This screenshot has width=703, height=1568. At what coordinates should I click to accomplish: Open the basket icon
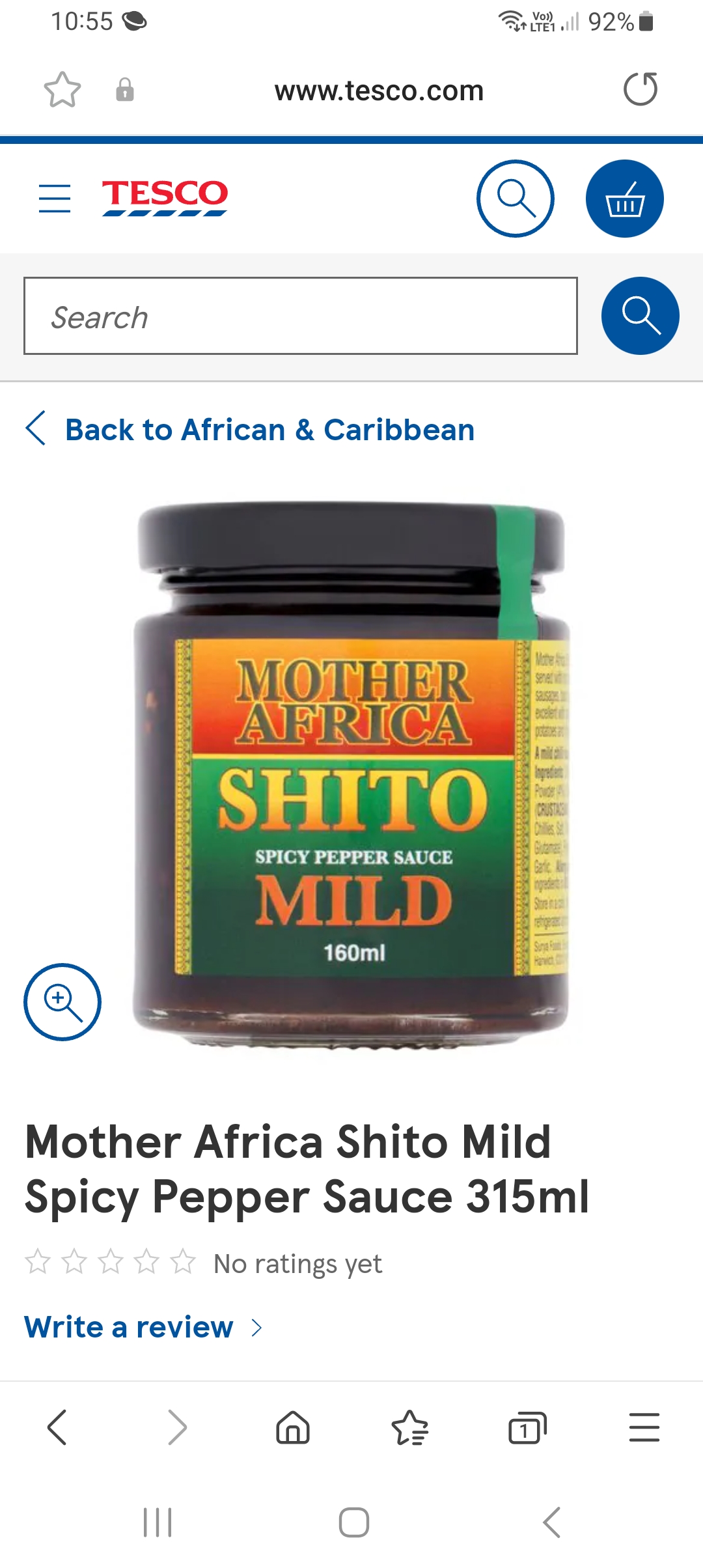click(625, 199)
